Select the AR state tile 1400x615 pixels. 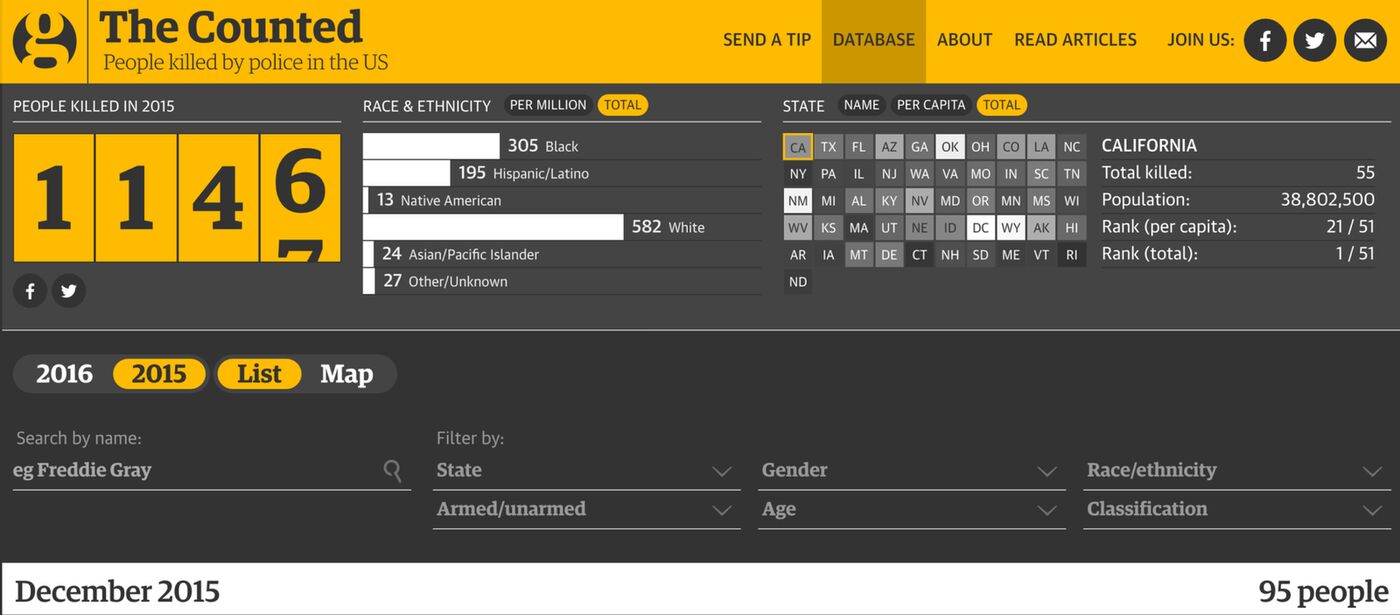click(x=798, y=255)
